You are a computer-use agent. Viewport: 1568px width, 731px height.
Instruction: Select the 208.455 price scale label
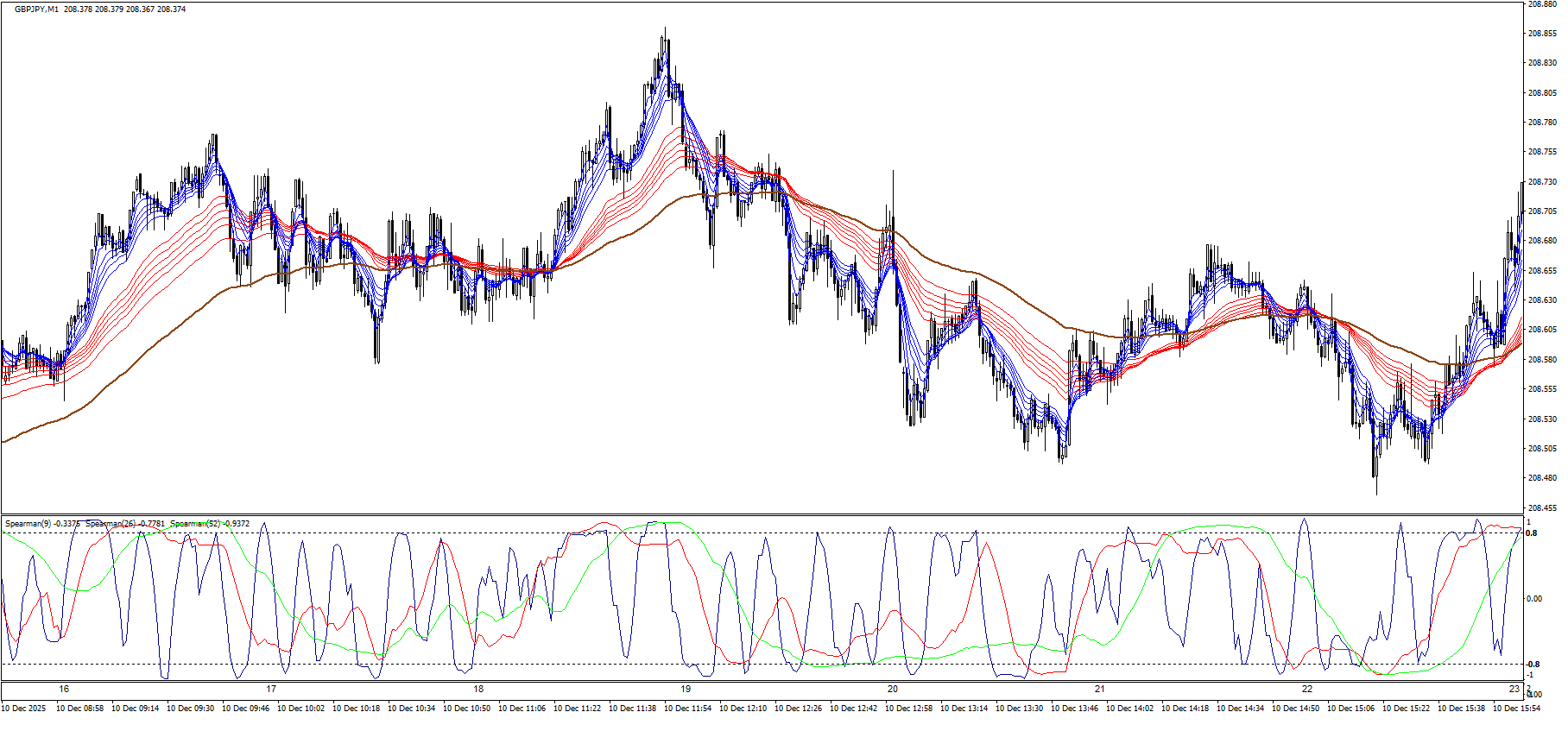pos(1542,508)
